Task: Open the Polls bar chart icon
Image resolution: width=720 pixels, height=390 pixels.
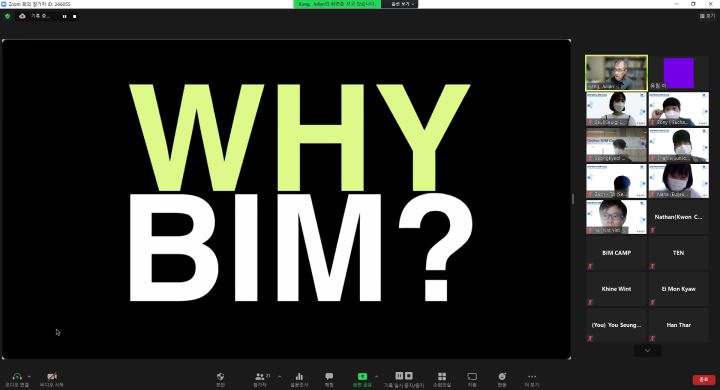Action: coord(299,376)
